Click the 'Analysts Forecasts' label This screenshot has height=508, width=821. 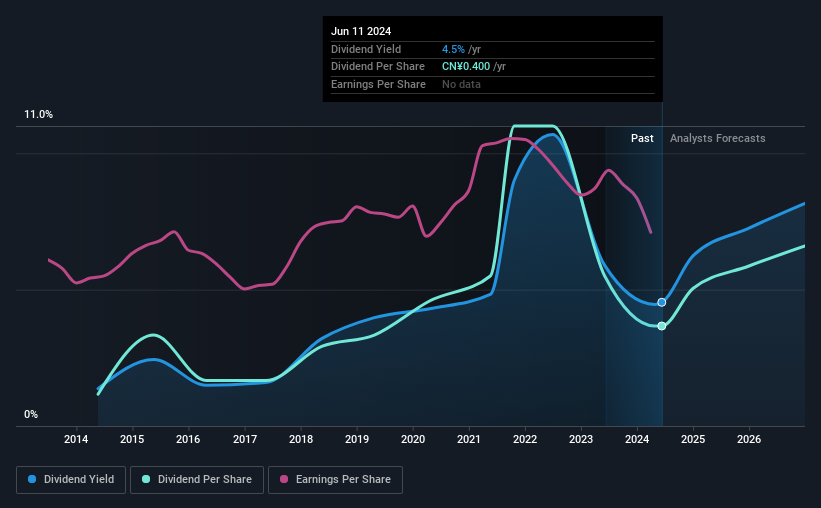[717, 138]
